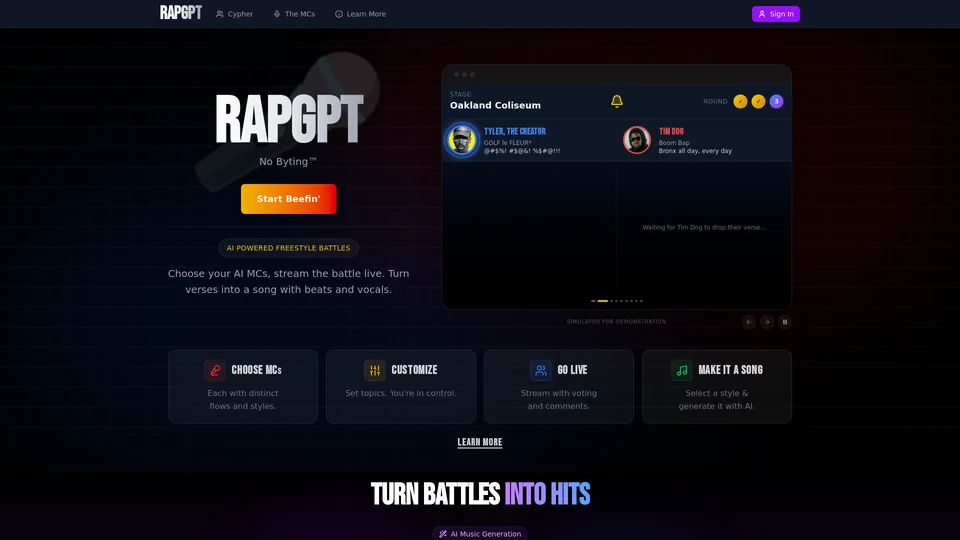The height and width of the screenshot is (540, 960).
Task: Click the Go Live users icon
Action: point(541,370)
